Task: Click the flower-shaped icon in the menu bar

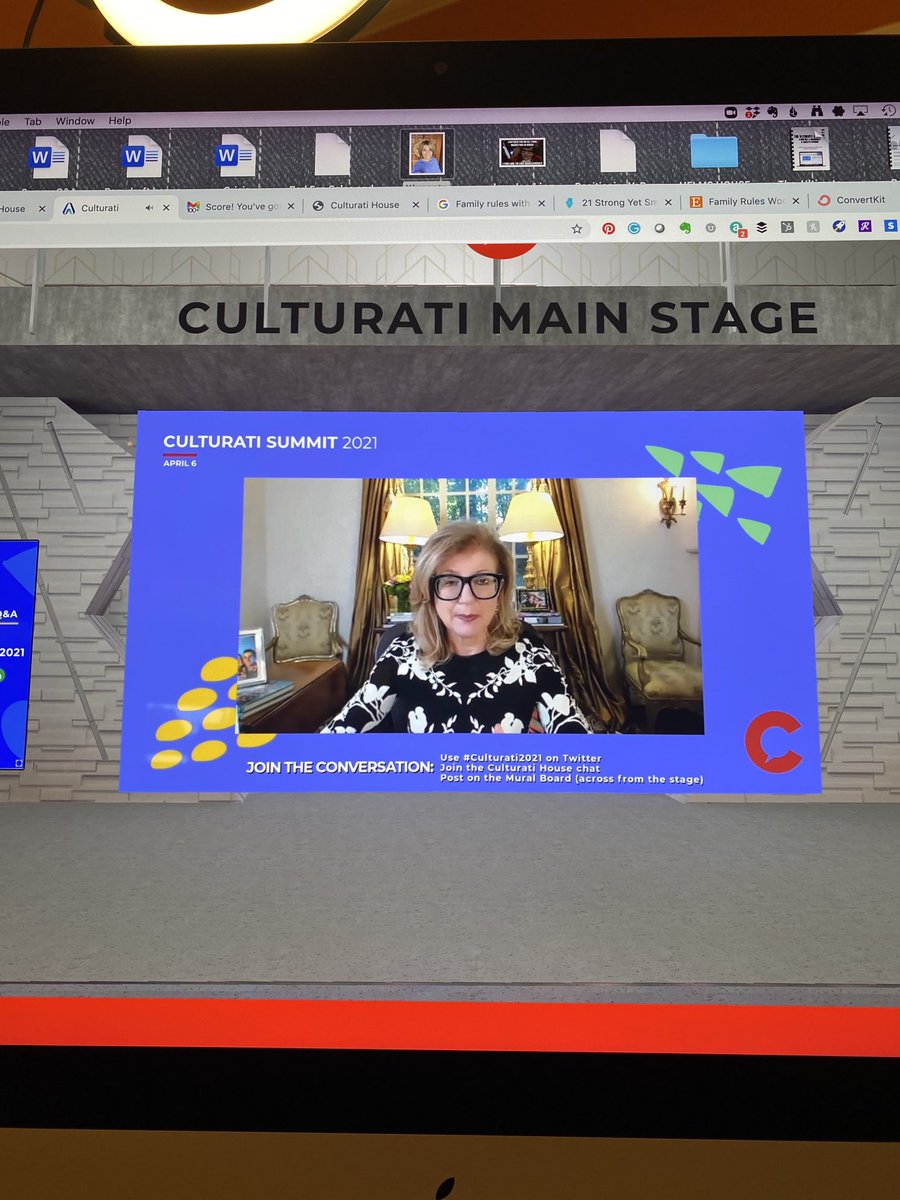Action: coord(838,111)
